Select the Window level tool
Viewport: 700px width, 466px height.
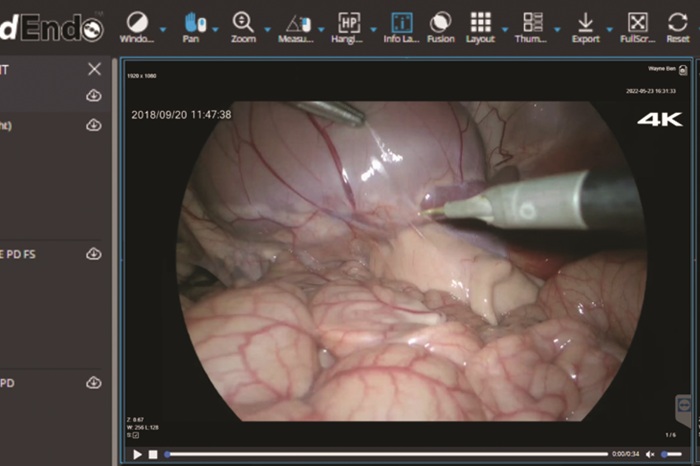pos(137,27)
